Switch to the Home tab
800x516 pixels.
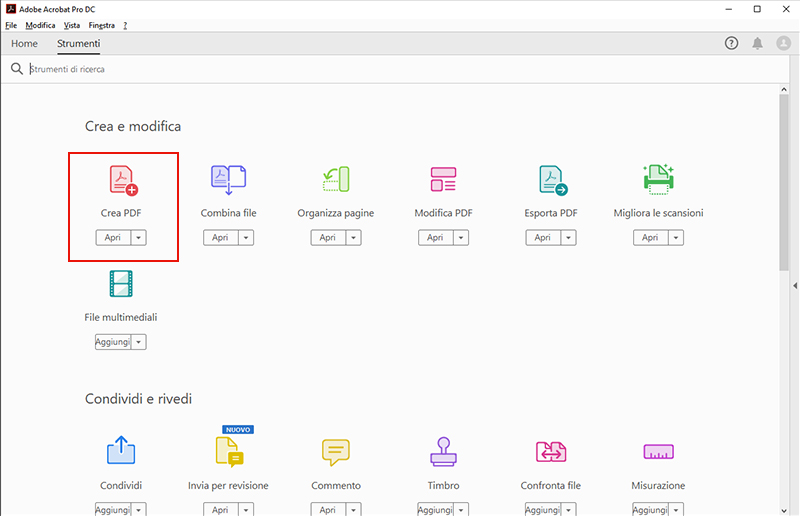pyautogui.click(x=24, y=43)
